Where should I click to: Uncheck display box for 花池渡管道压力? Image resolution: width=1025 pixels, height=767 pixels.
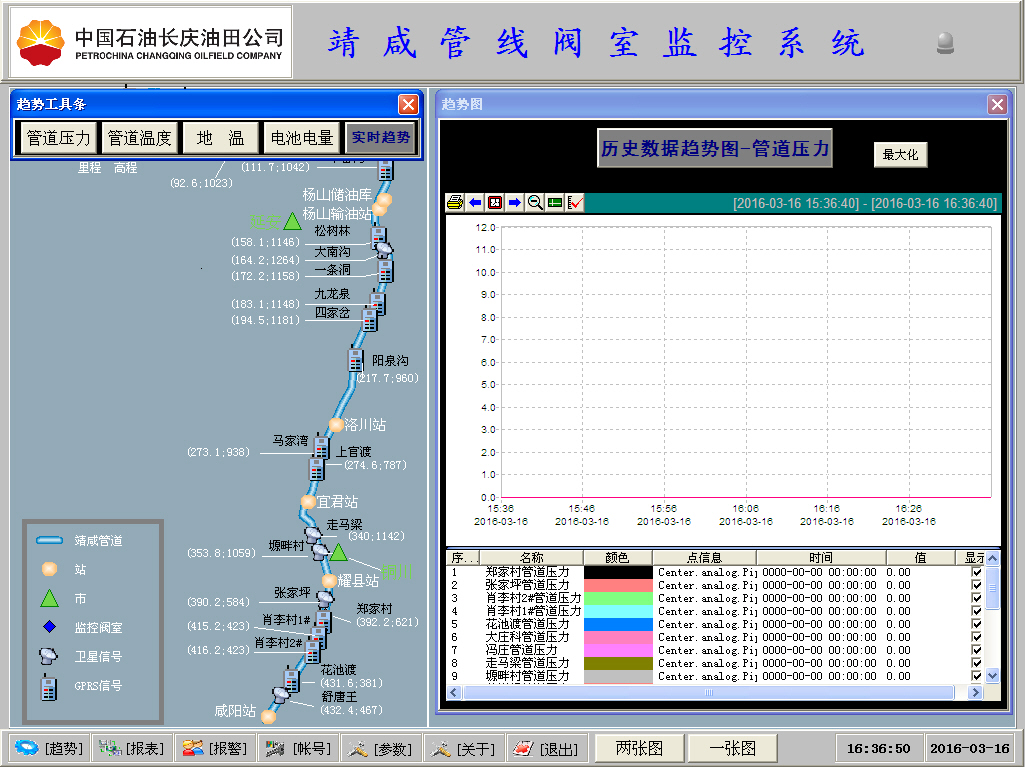tap(977, 624)
